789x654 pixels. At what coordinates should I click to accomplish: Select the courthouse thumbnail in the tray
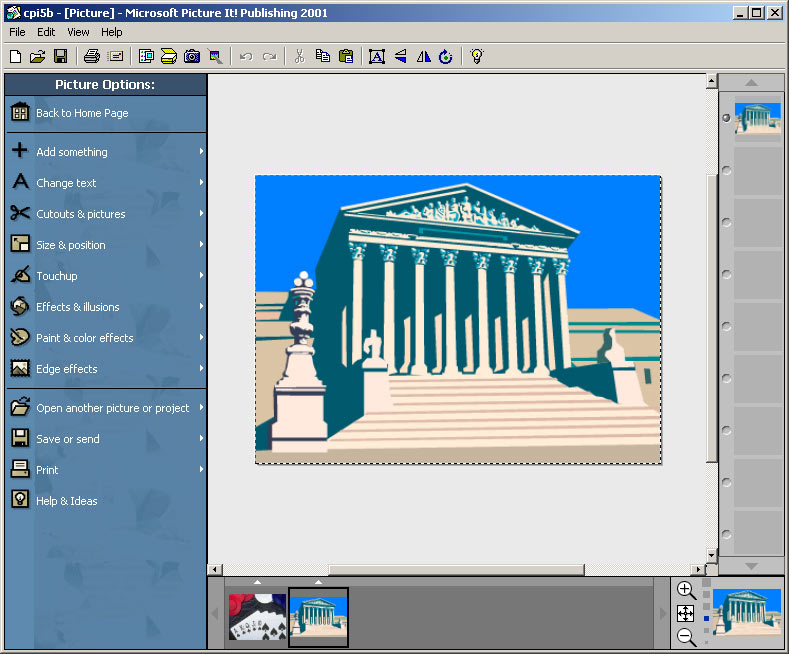tap(319, 617)
